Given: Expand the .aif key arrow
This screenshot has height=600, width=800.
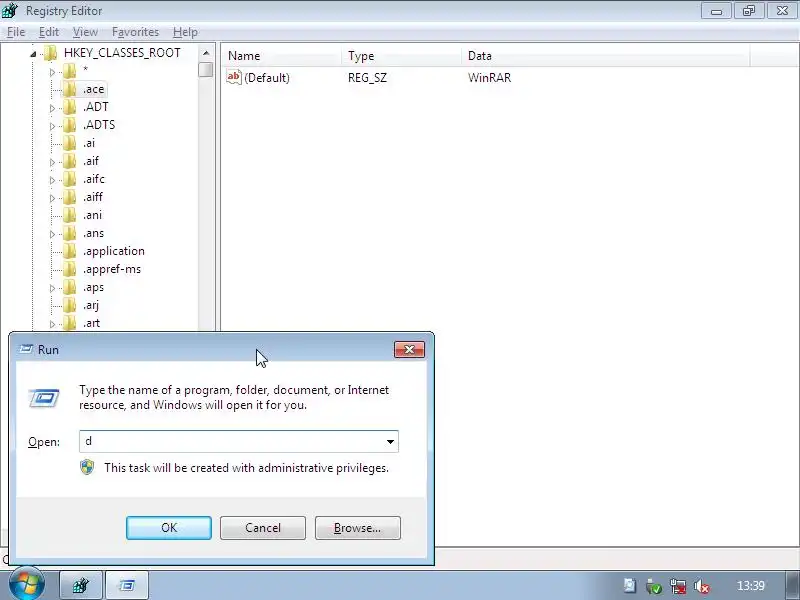Looking at the screenshot, I should click(x=52, y=162).
